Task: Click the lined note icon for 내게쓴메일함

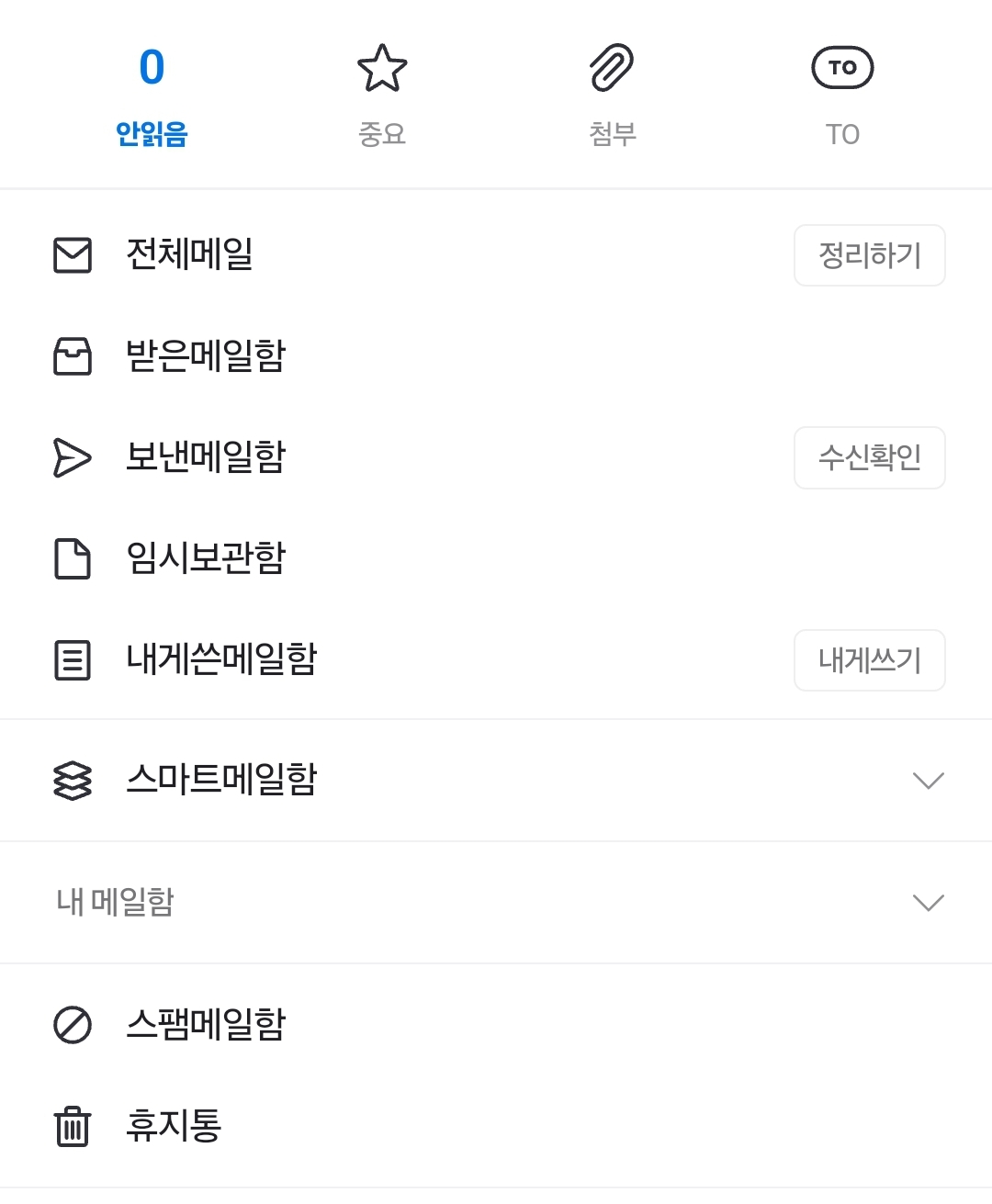Action: click(73, 660)
